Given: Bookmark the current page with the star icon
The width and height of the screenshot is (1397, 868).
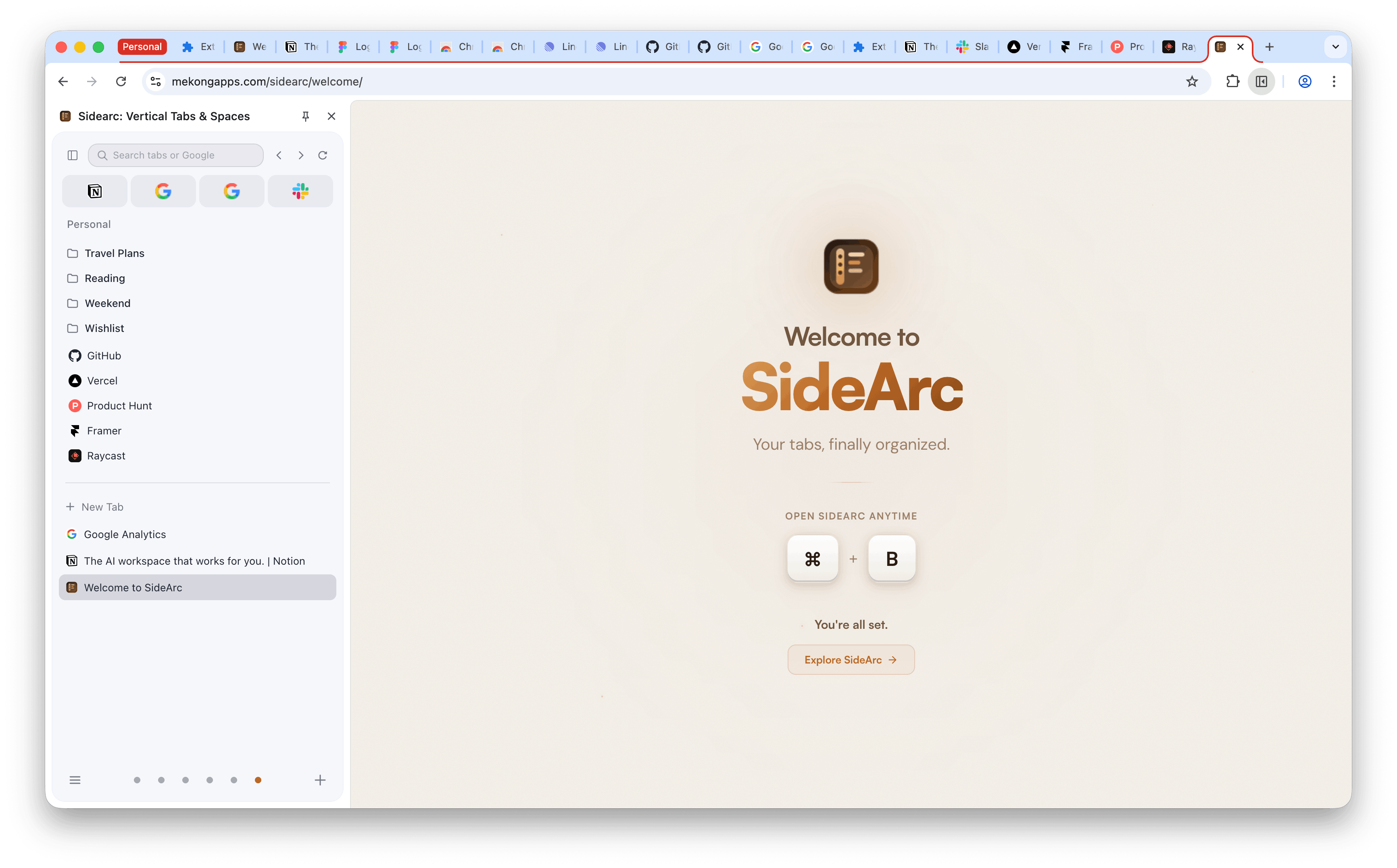Looking at the screenshot, I should point(1192,81).
